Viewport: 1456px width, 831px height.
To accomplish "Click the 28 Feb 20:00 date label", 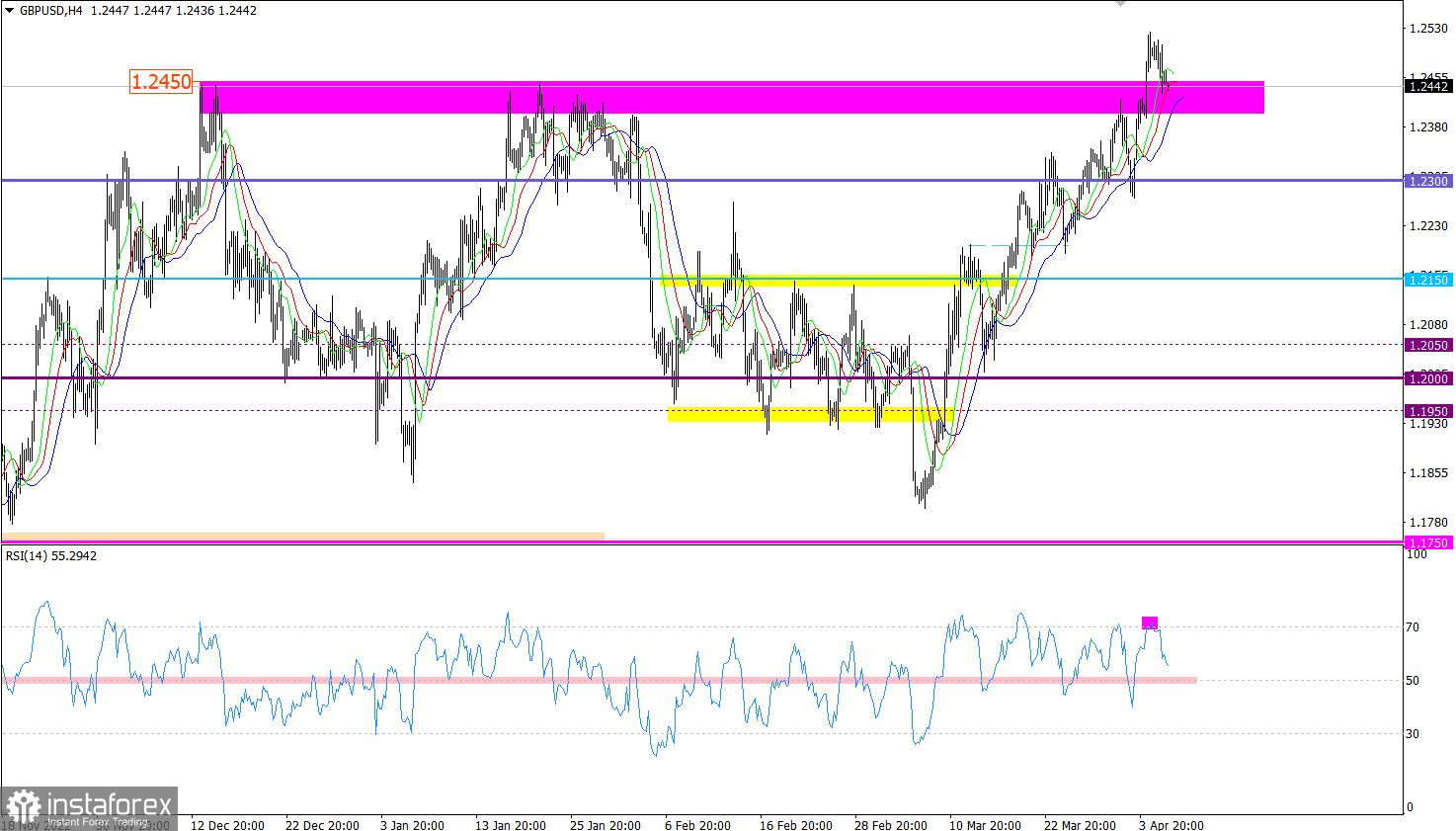I will pyautogui.click(x=891, y=825).
